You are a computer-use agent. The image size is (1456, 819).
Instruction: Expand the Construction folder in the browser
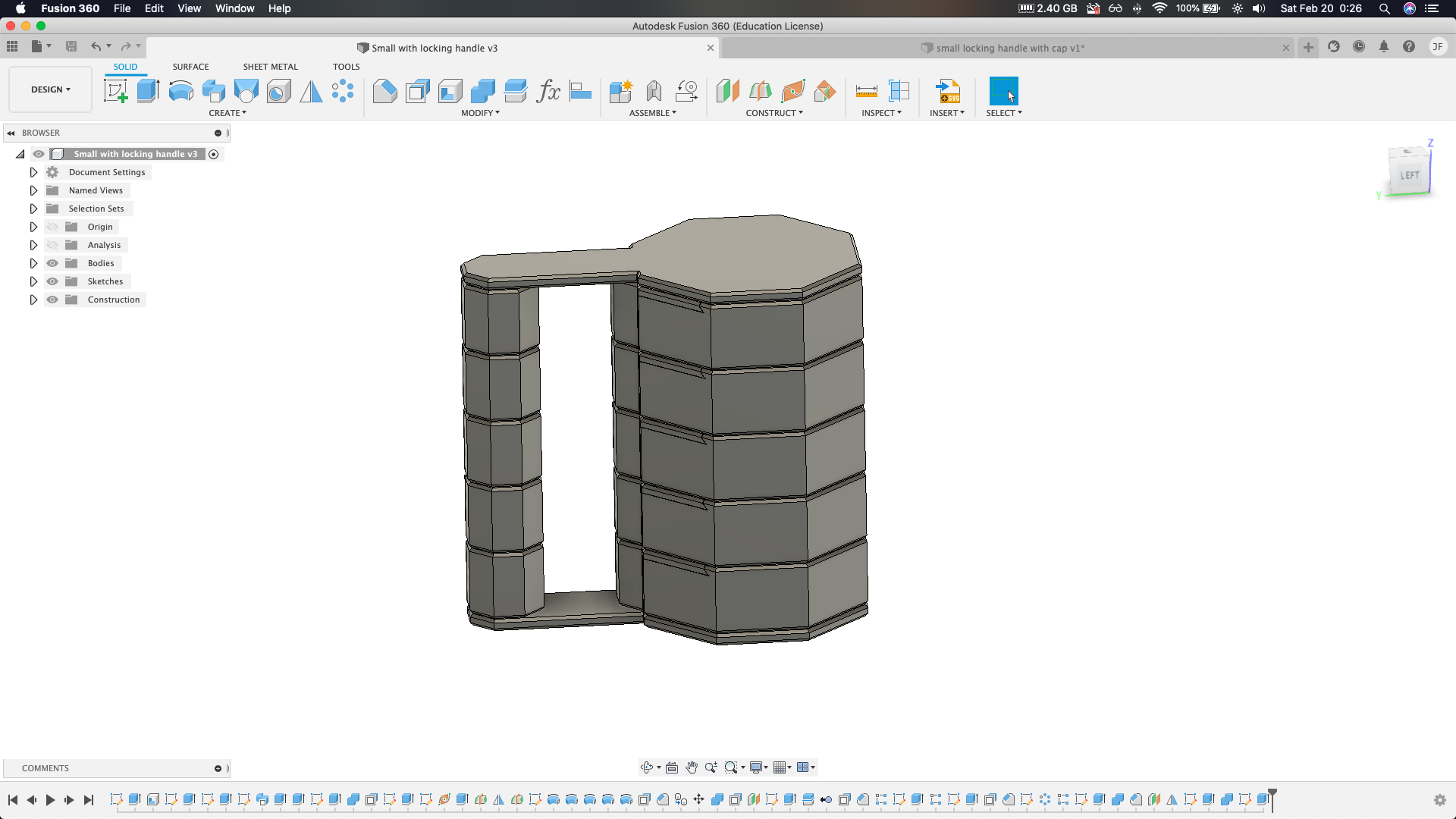pos(33,300)
